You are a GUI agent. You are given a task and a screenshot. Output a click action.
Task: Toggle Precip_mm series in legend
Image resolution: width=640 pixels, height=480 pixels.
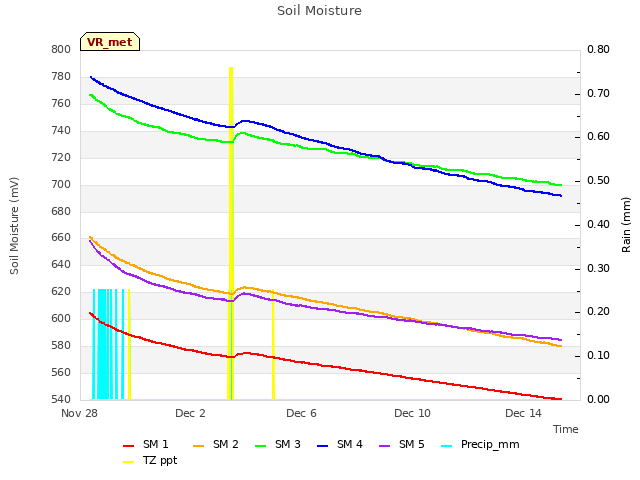pyautogui.click(x=480, y=444)
